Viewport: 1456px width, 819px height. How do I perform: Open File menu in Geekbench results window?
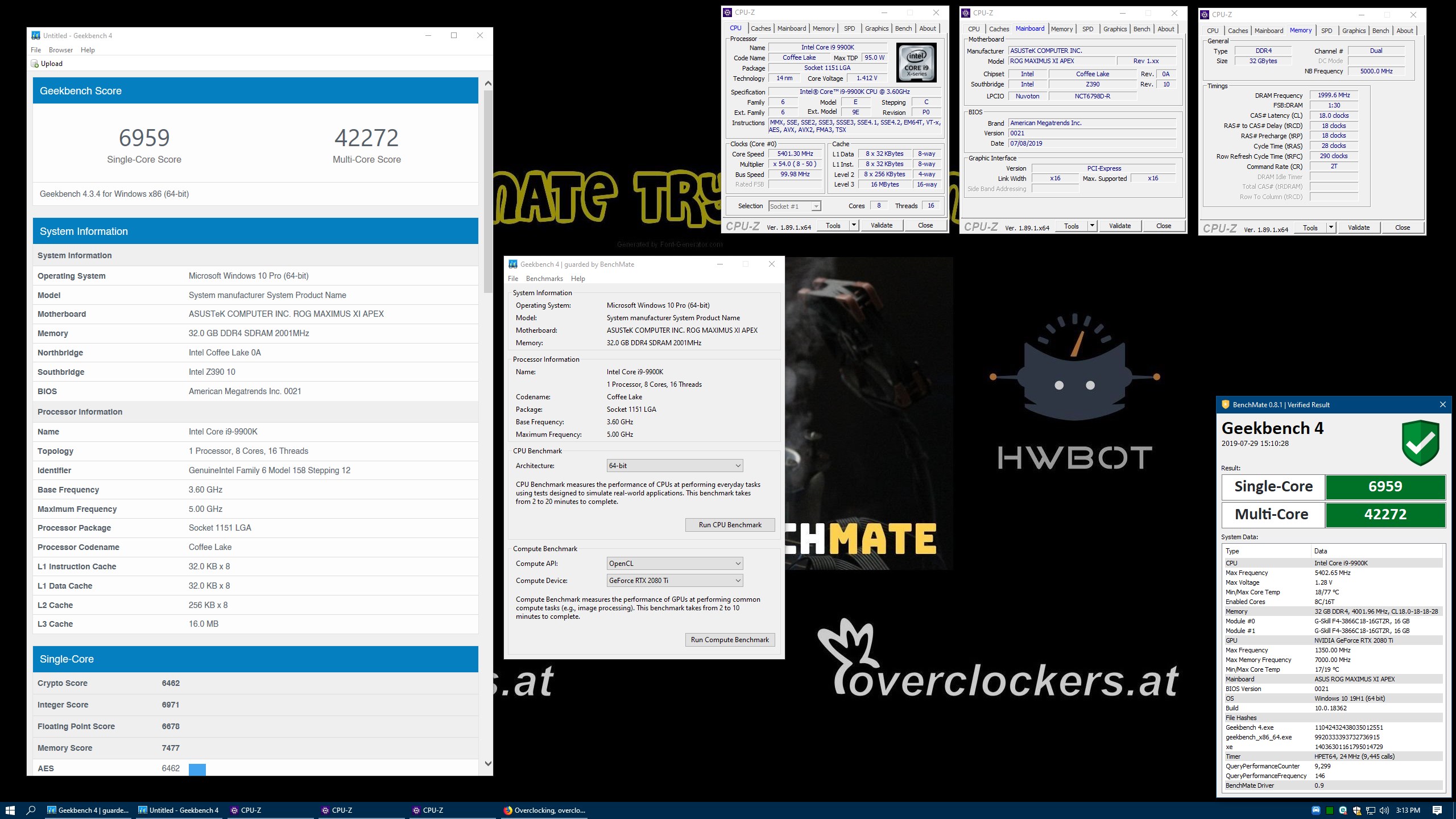[x=36, y=50]
